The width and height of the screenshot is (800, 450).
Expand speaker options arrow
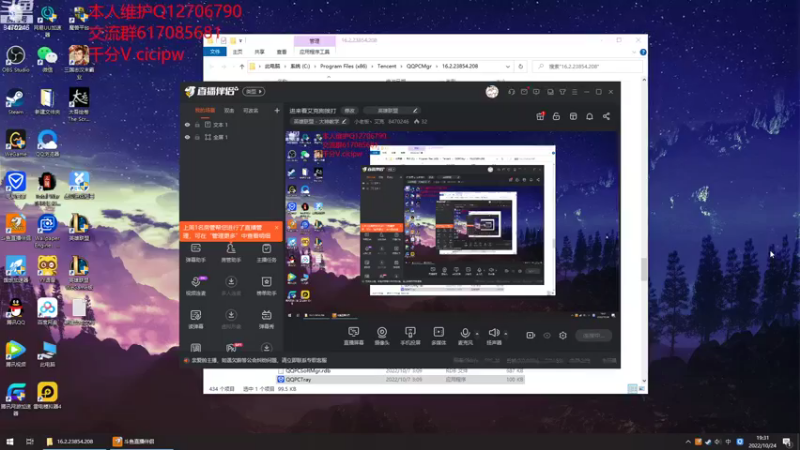tap(506, 334)
